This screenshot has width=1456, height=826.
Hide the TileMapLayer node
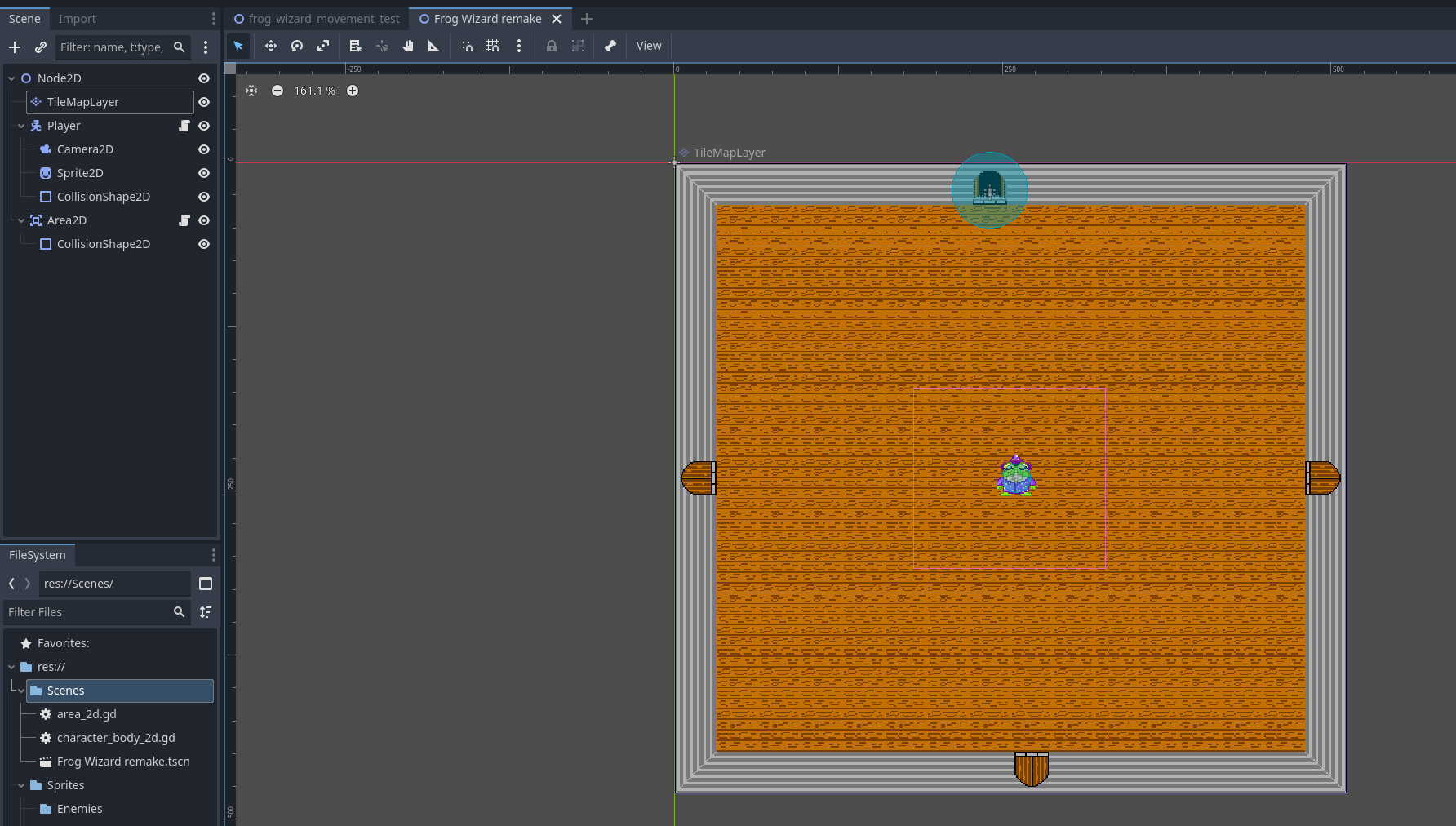click(204, 102)
